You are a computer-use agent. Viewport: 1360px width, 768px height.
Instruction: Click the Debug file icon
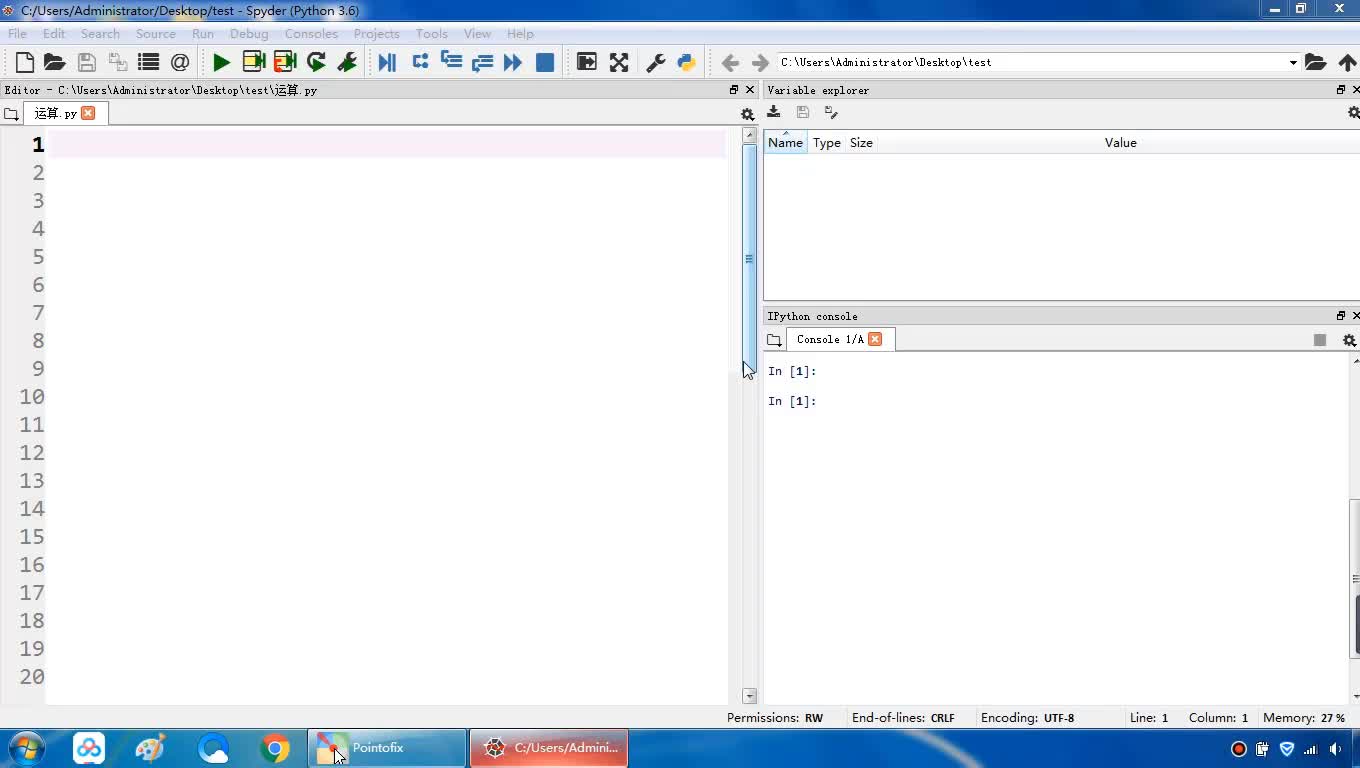click(x=387, y=62)
